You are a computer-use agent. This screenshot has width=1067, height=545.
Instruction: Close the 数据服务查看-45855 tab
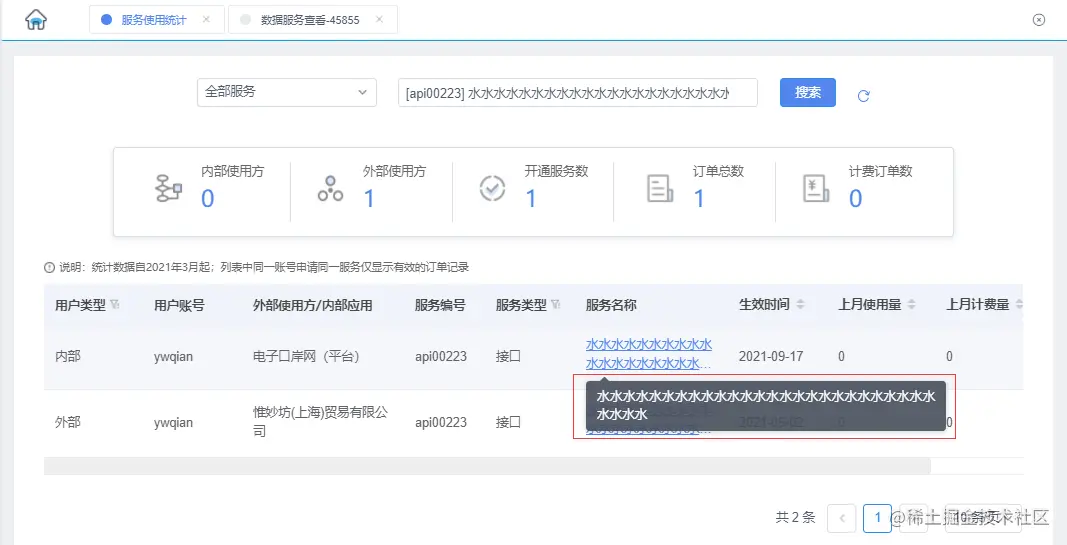pyautogui.click(x=379, y=19)
